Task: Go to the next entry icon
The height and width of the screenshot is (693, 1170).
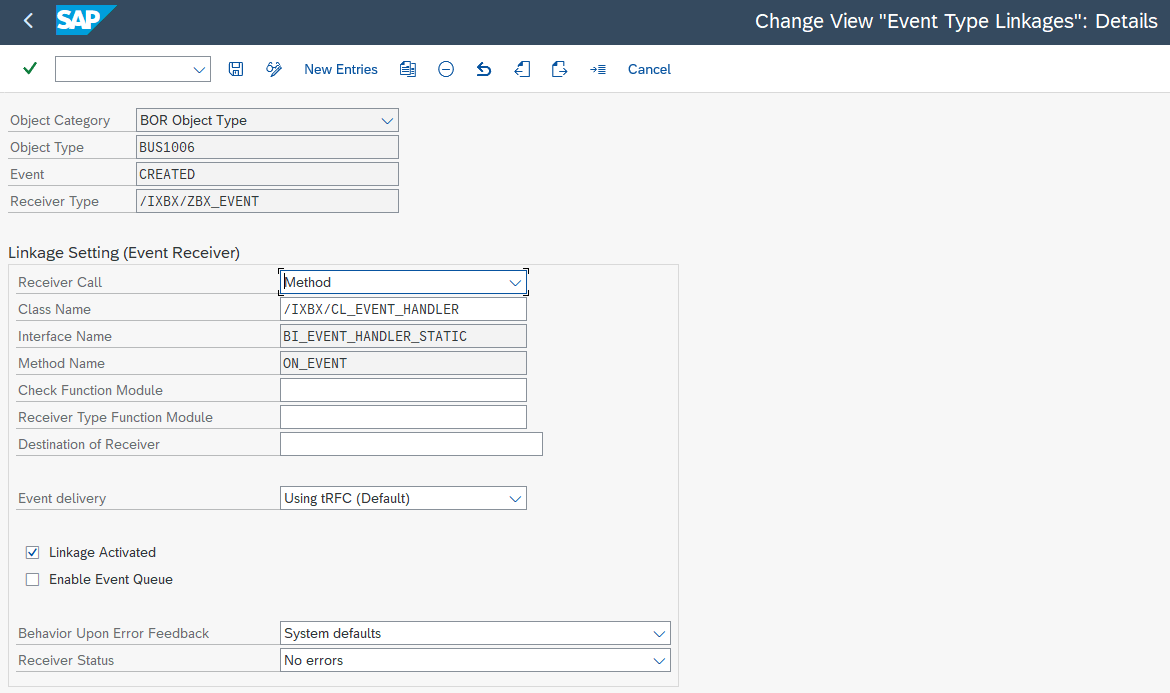Action: point(560,69)
